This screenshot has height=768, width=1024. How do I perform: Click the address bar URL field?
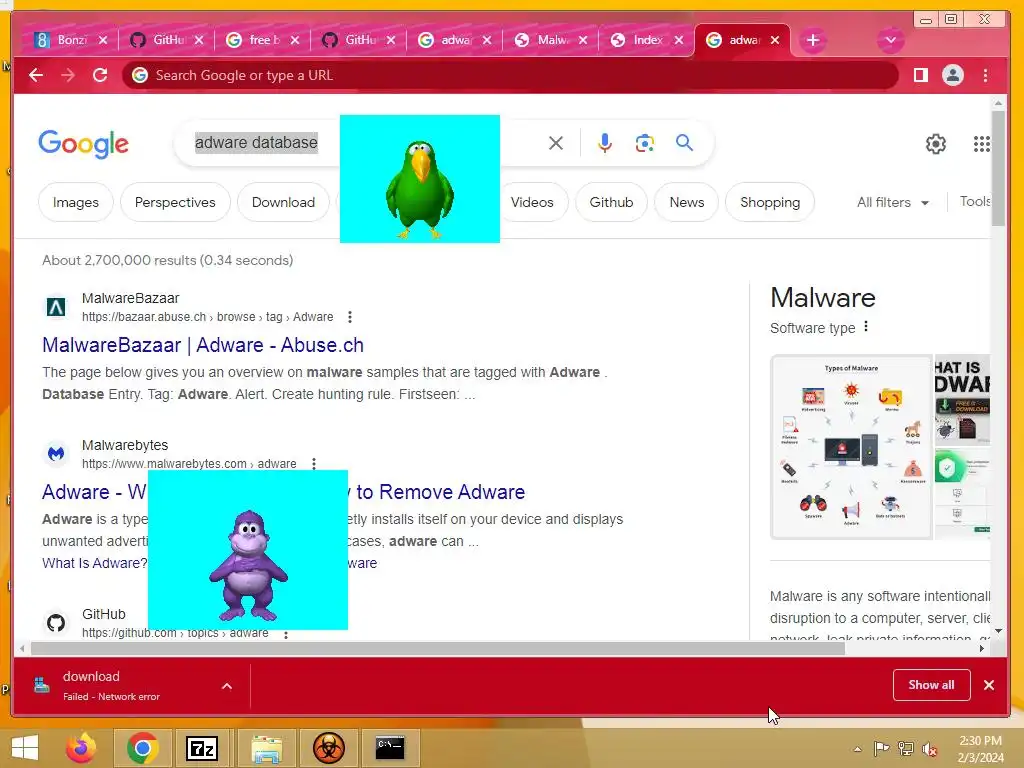(x=509, y=75)
